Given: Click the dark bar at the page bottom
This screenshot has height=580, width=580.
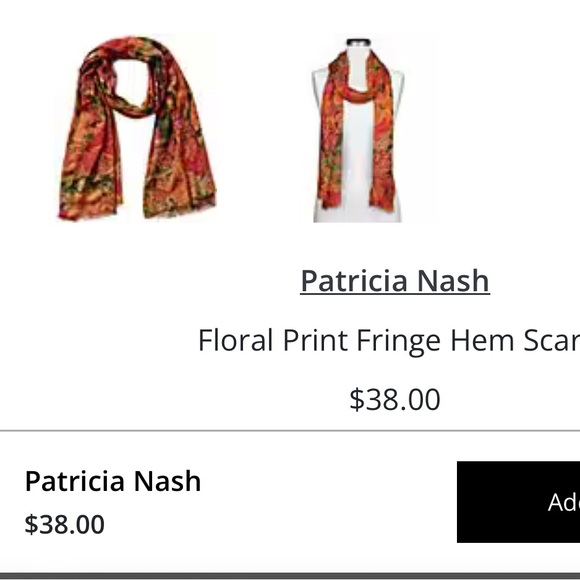Looking at the screenshot, I should point(290,576).
